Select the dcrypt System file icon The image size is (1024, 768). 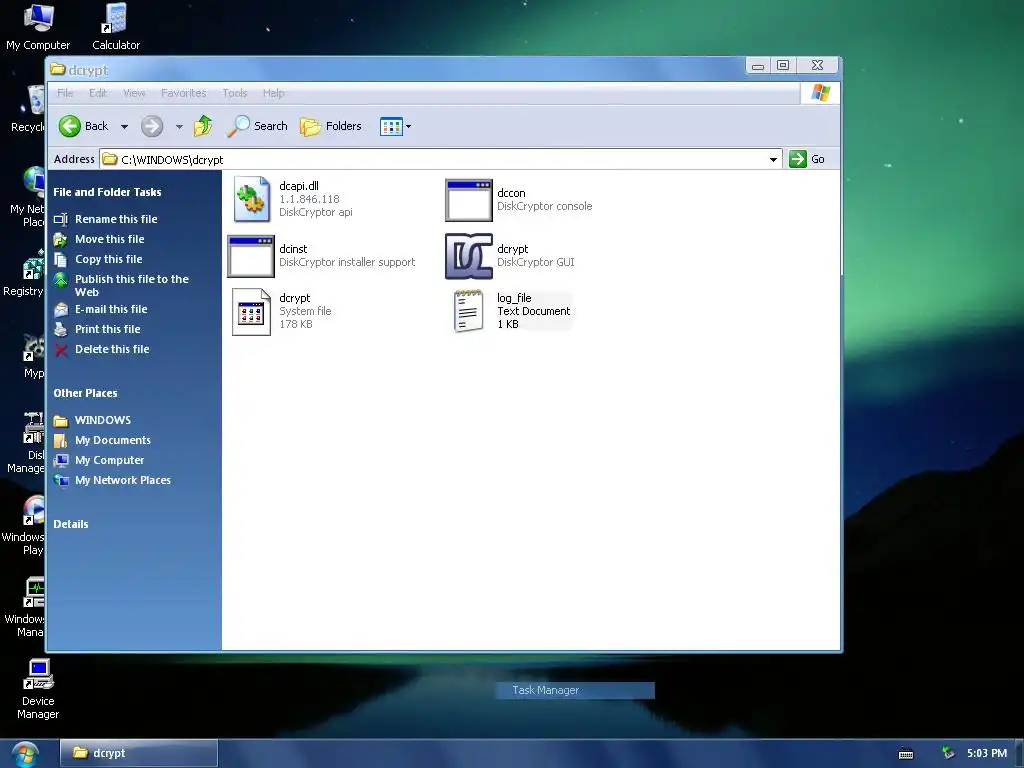251,312
